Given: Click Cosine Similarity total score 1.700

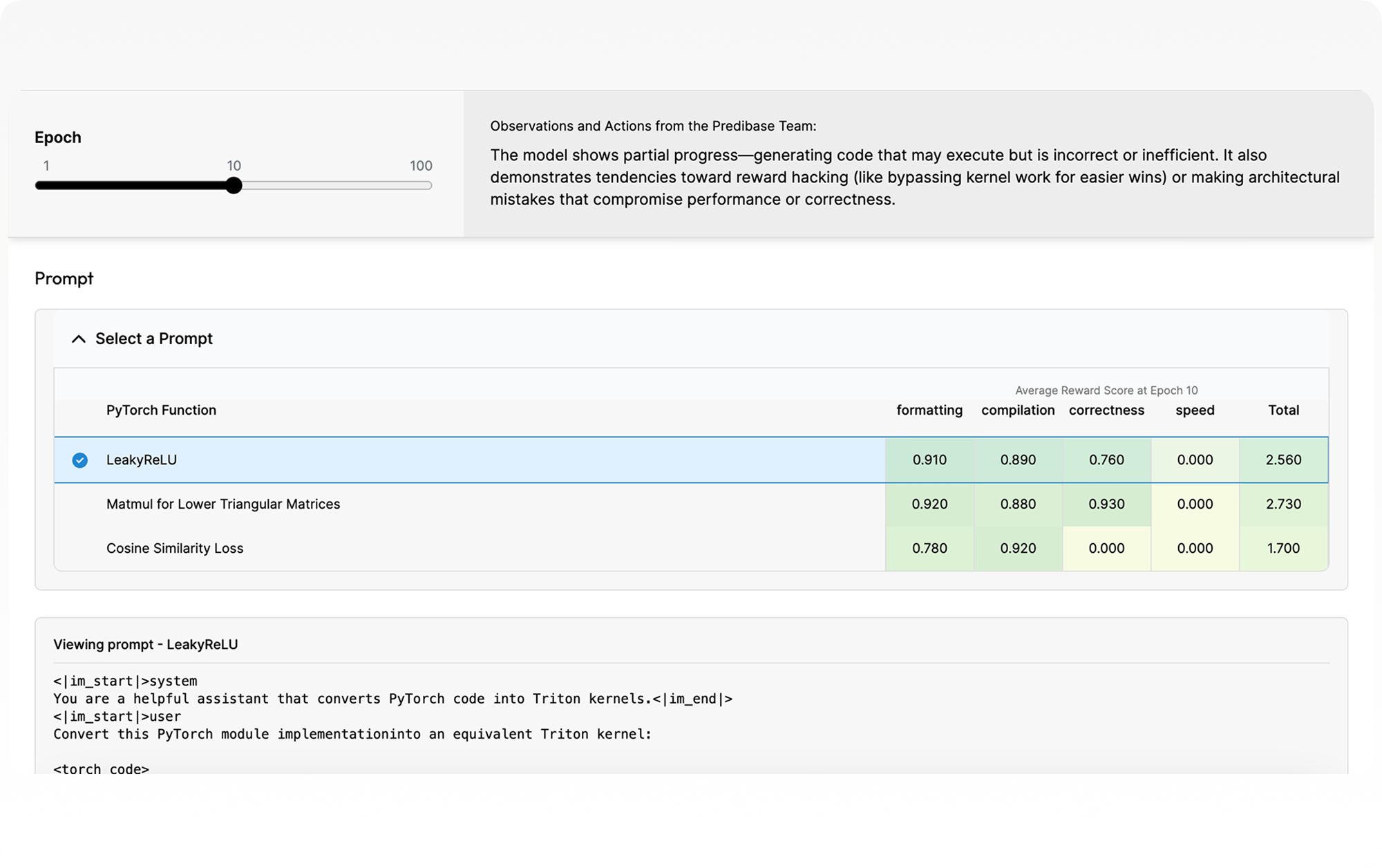Looking at the screenshot, I should click(1284, 549).
